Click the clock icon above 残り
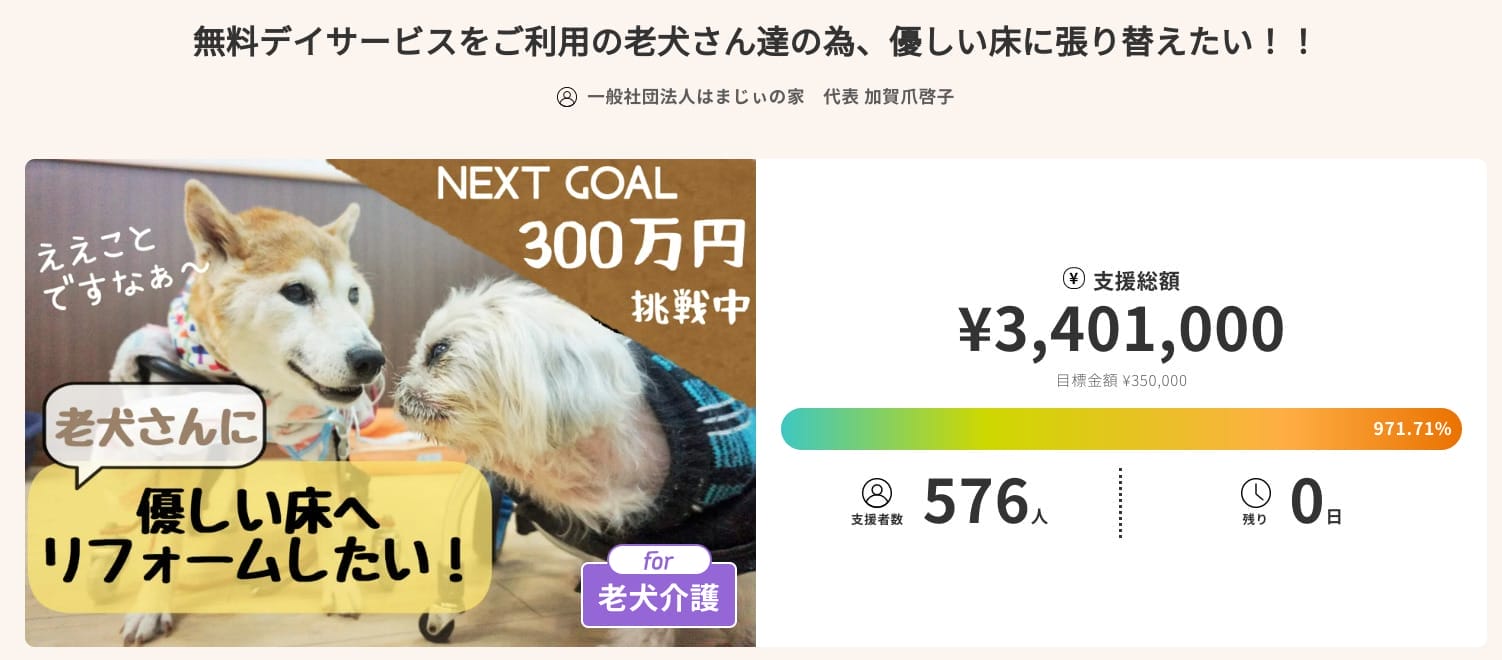Image resolution: width=1502 pixels, height=660 pixels. pyautogui.click(x=1255, y=493)
